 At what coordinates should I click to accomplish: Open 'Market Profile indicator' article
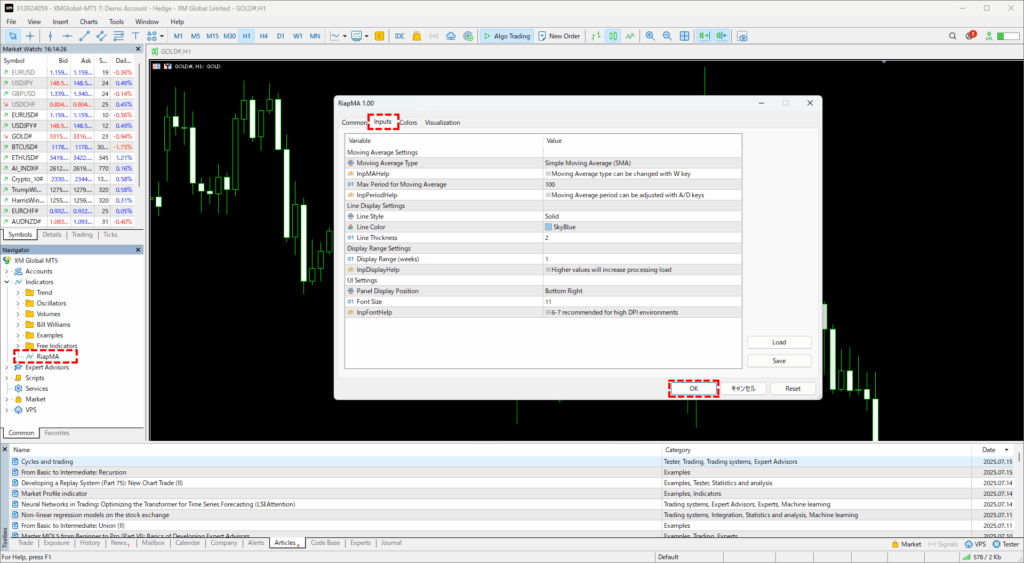click(54, 494)
